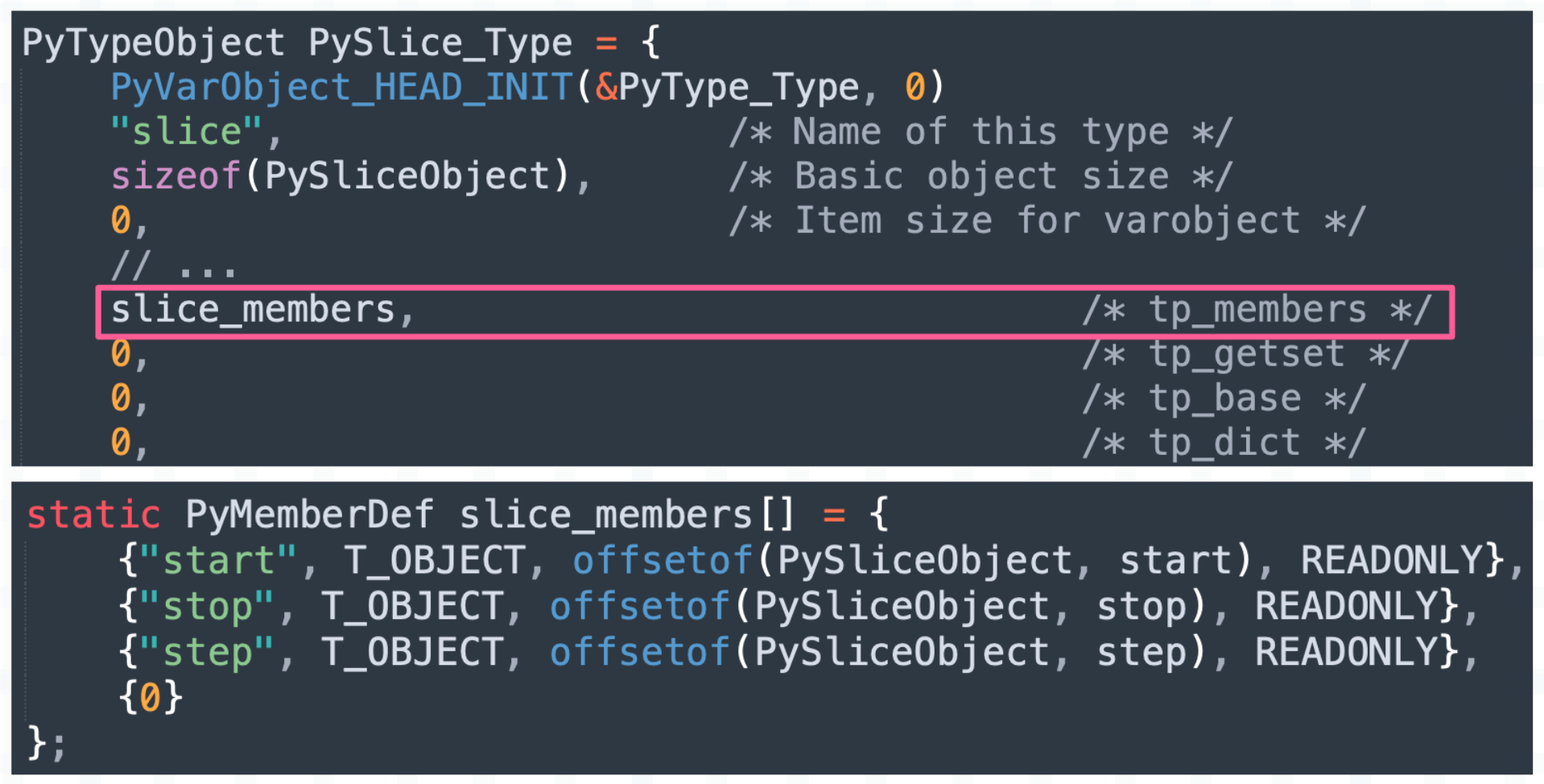This screenshot has height=784, width=1544.
Task: Click offsetof on the start line
Action: click(x=663, y=560)
